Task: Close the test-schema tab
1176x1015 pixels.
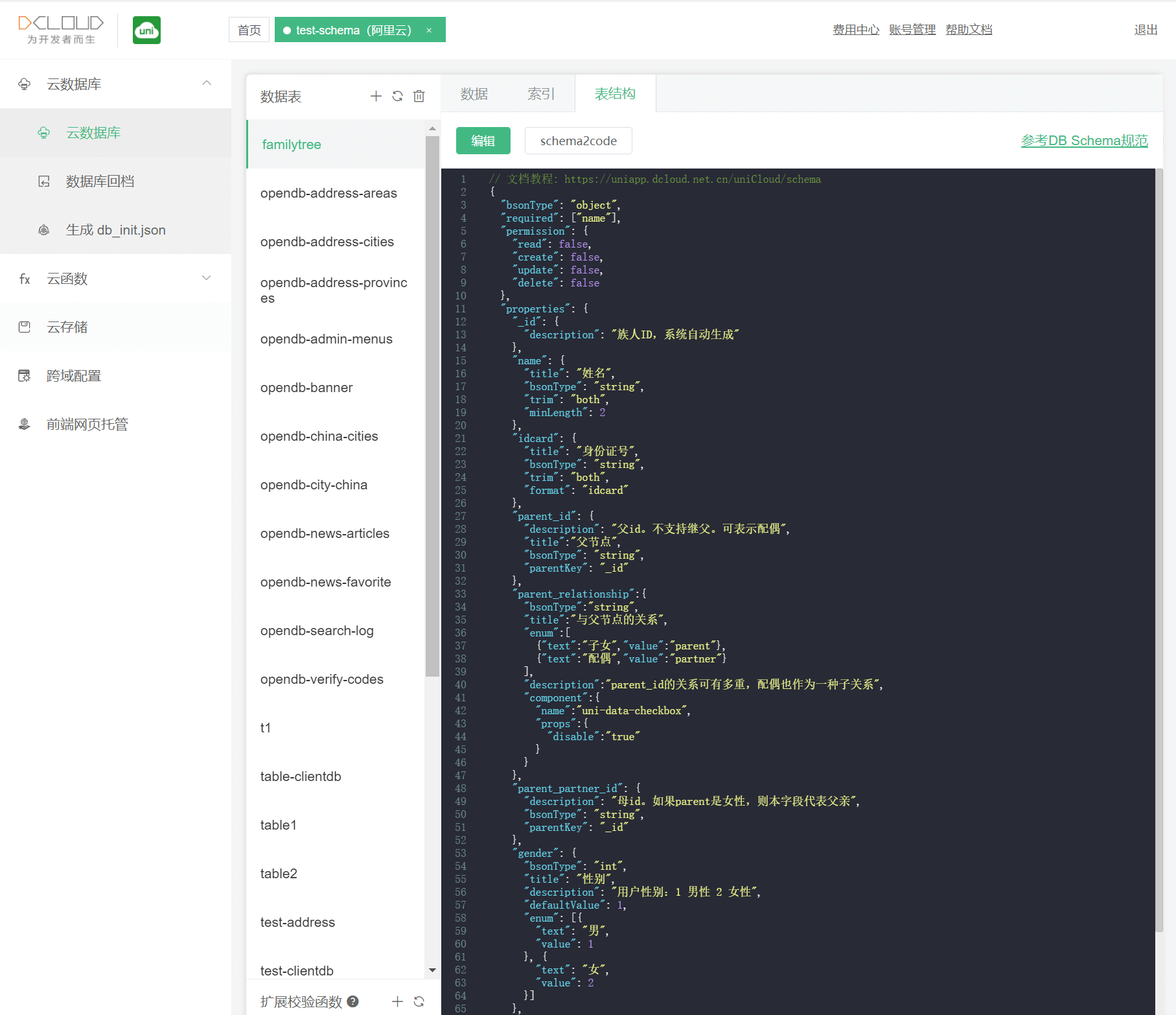Action: pyautogui.click(x=429, y=30)
